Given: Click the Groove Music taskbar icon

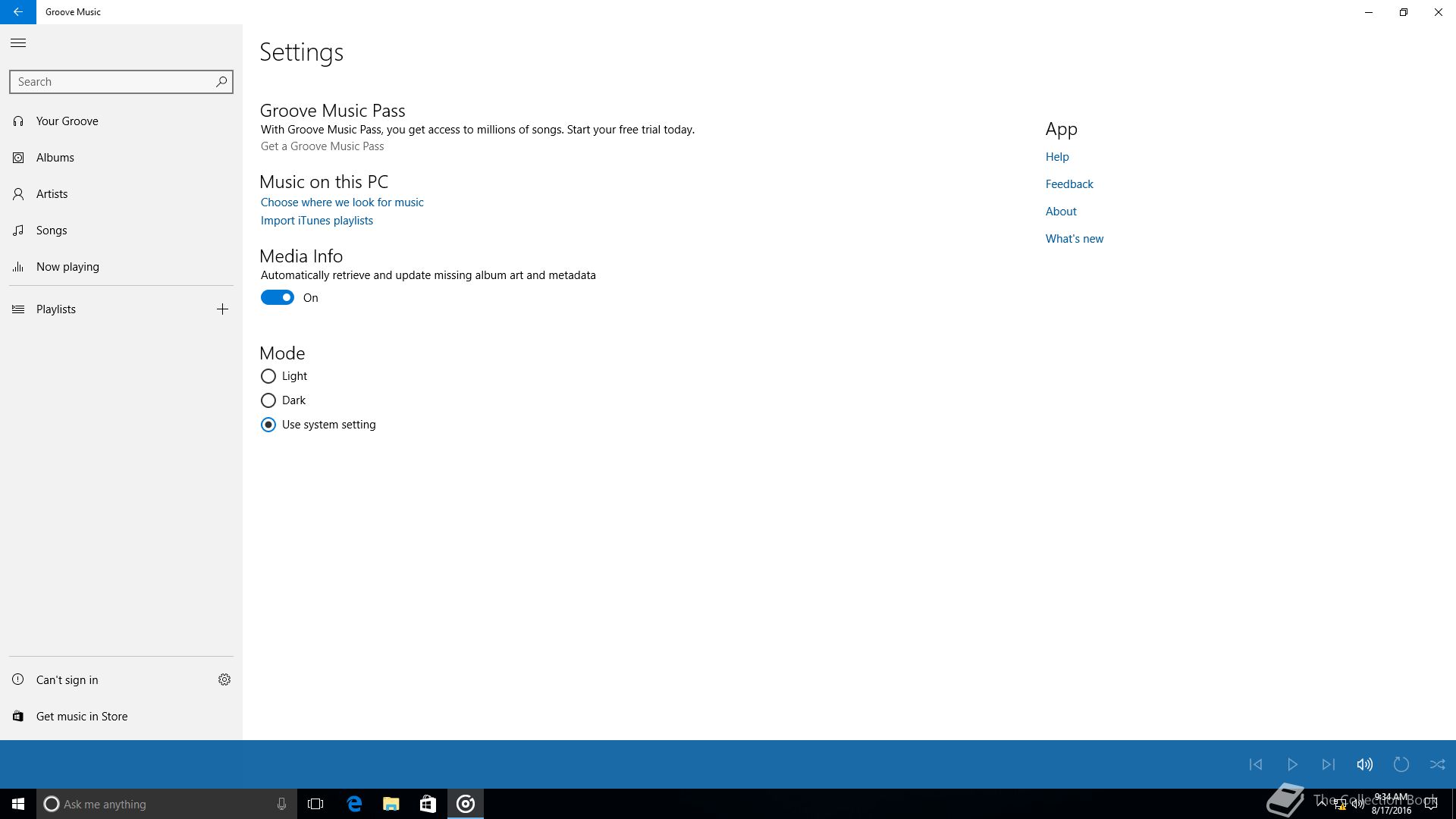Looking at the screenshot, I should tap(466, 804).
